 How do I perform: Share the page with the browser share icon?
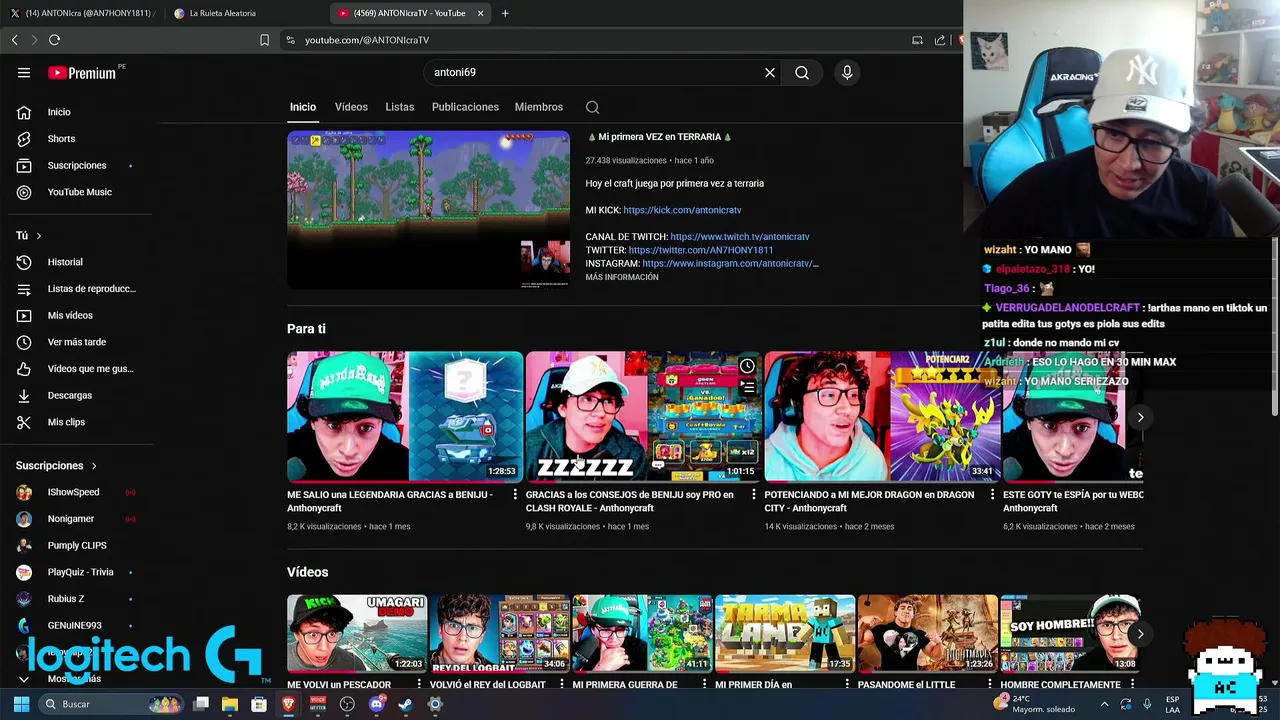click(940, 40)
